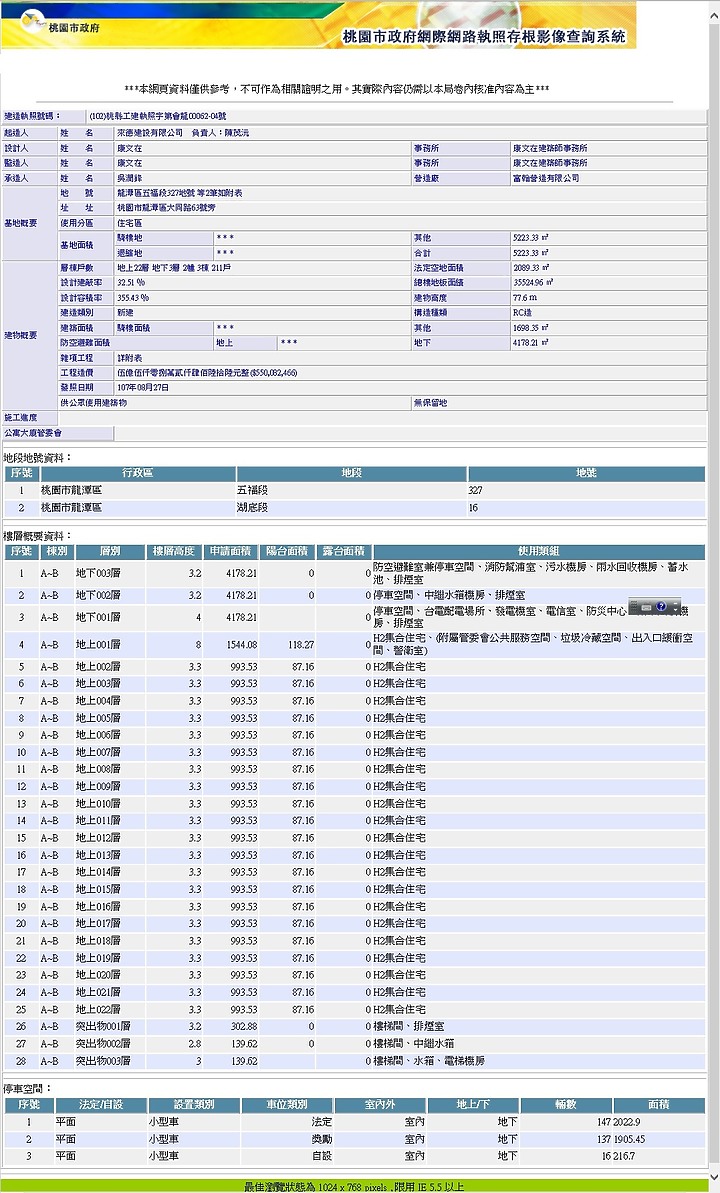
Task: Click land number 16 in 湖底段 row
Action: click(x=473, y=507)
